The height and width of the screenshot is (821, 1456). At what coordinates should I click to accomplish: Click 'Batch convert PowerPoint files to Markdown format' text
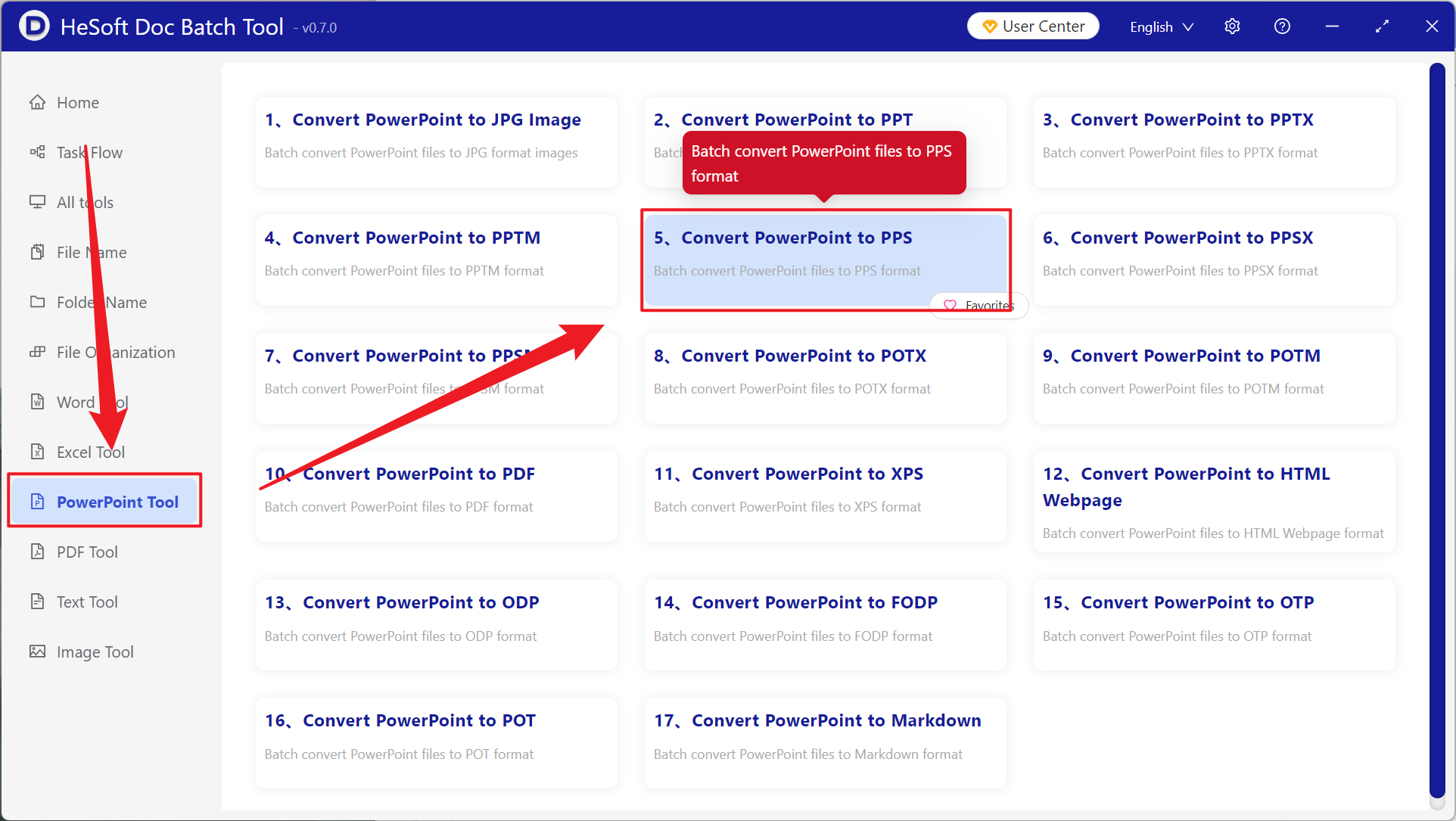(x=807, y=754)
